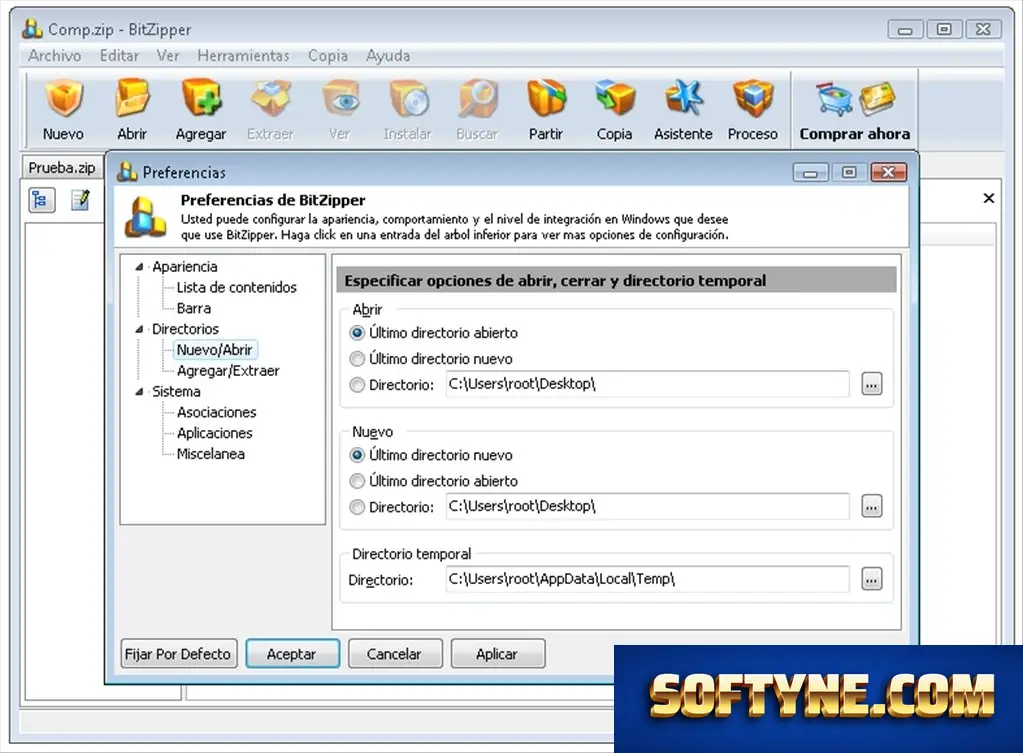Open the Herramientas menu
The height and width of the screenshot is (753, 1023).
point(243,56)
